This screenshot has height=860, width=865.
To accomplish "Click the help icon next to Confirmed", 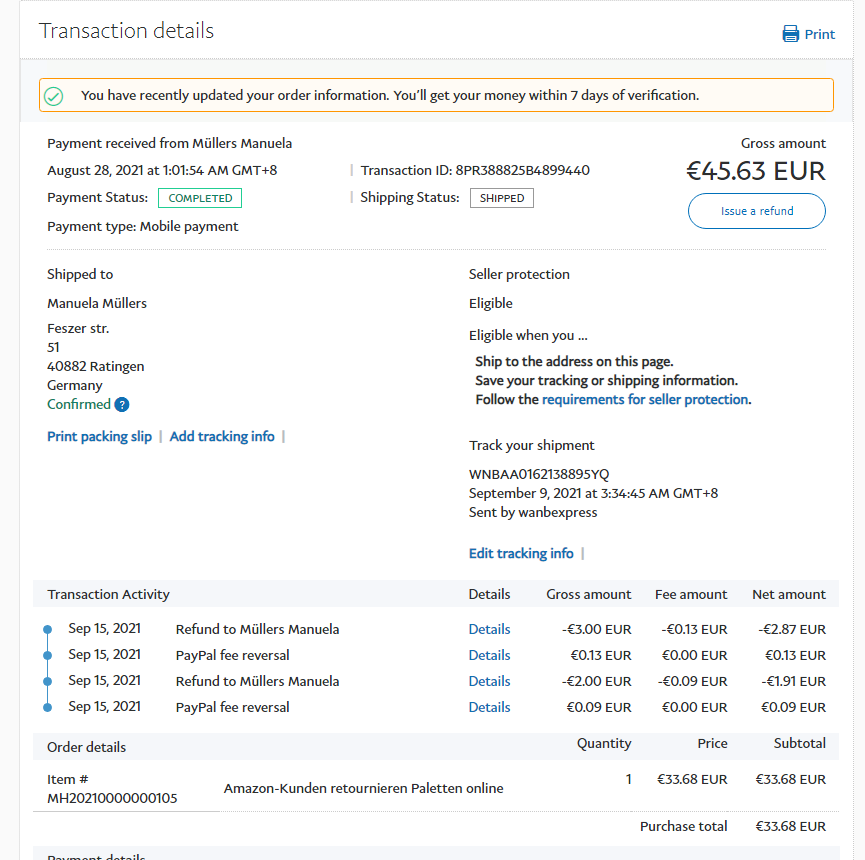I will coord(122,405).
